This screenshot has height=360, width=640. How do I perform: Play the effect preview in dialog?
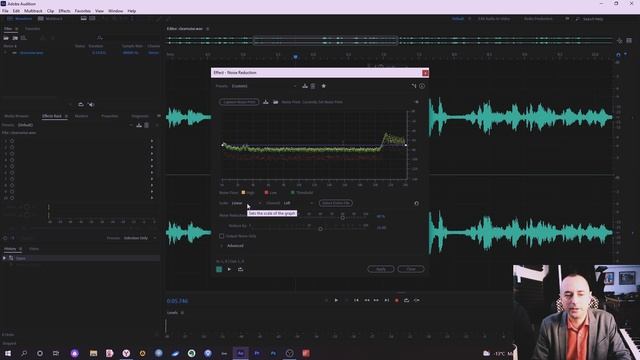(x=229, y=269)
